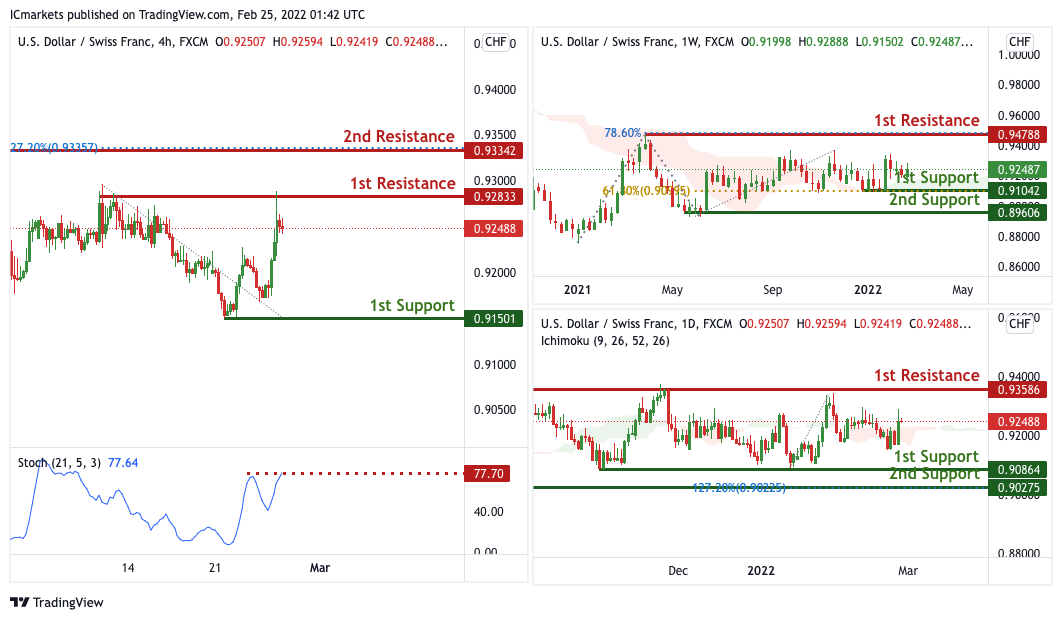Click the 0.92488 daily current price label
The image size is (1062, 620).
(x=1018, y=421)
